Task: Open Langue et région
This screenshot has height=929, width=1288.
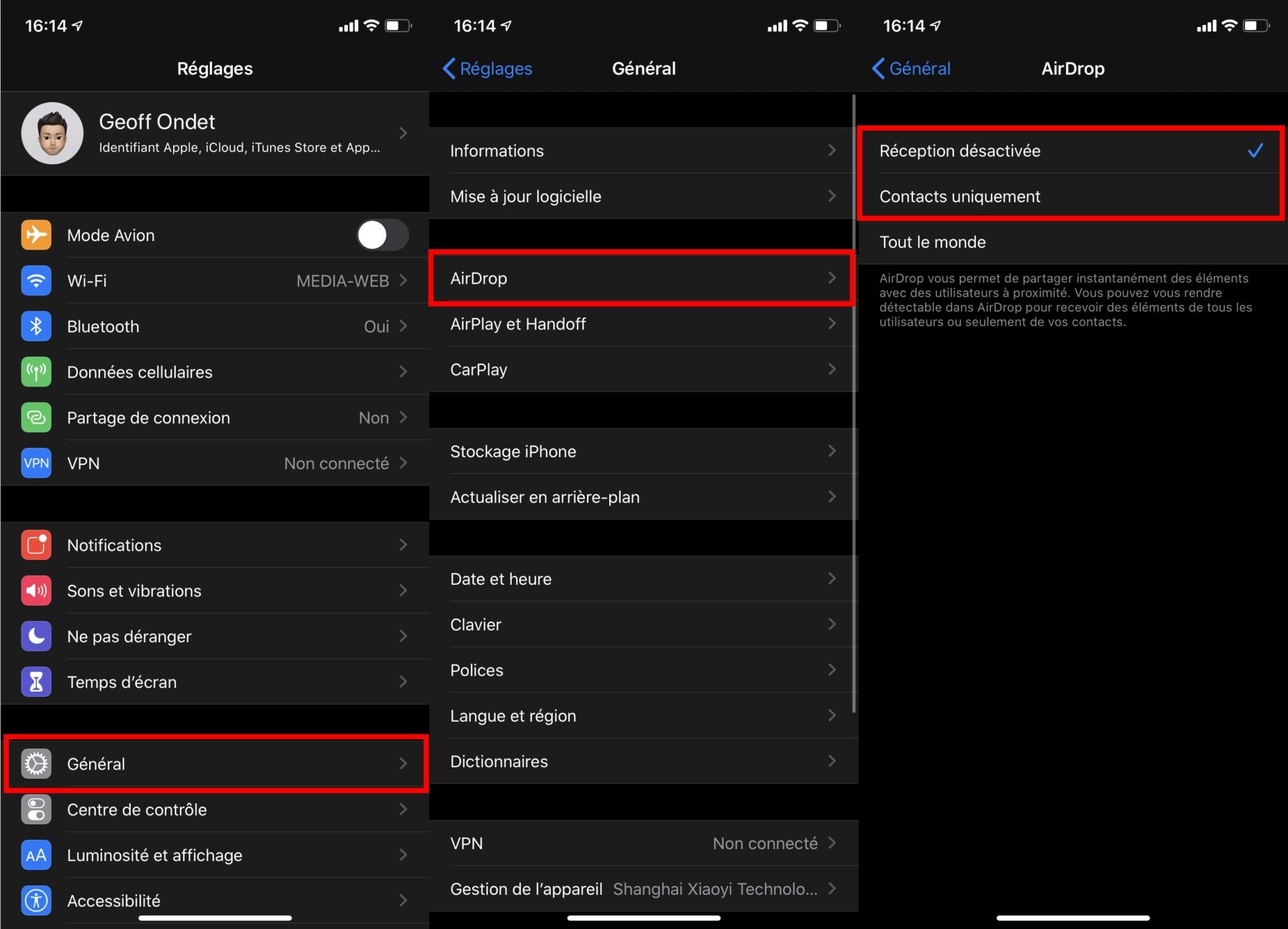Action: click(643, 715)
